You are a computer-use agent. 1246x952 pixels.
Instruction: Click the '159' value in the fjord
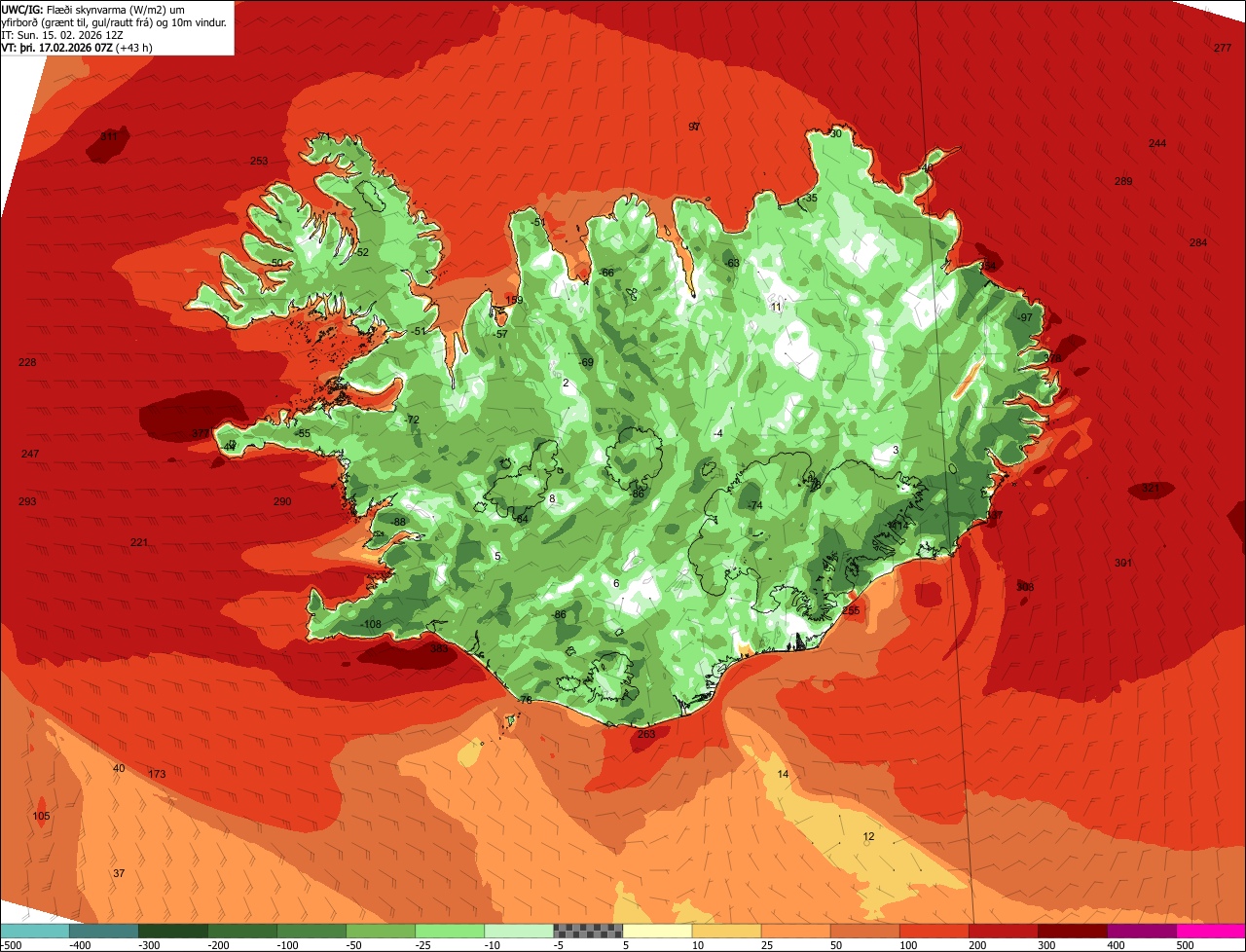[515, 300]
